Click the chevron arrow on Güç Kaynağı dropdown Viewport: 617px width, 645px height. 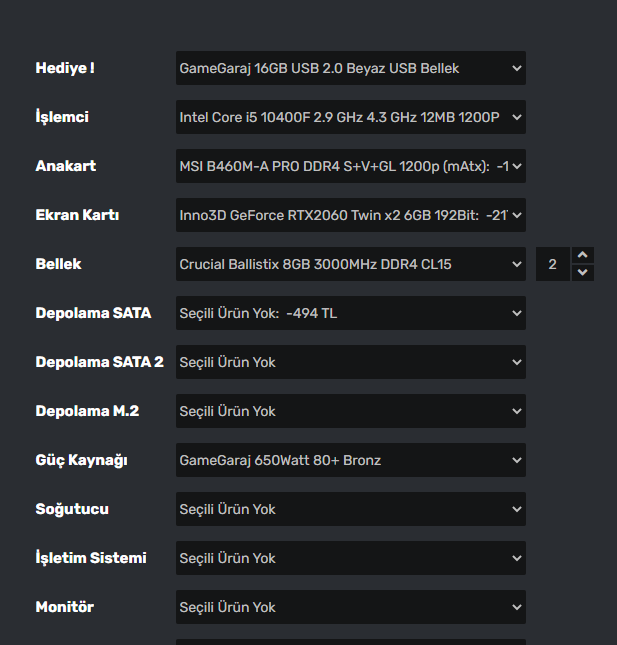pos(516,460)
